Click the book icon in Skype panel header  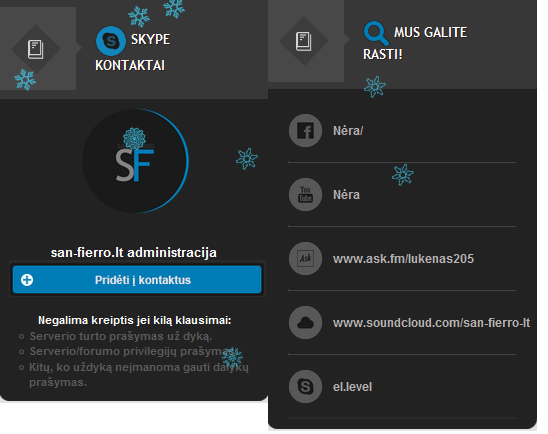point(36,49)
